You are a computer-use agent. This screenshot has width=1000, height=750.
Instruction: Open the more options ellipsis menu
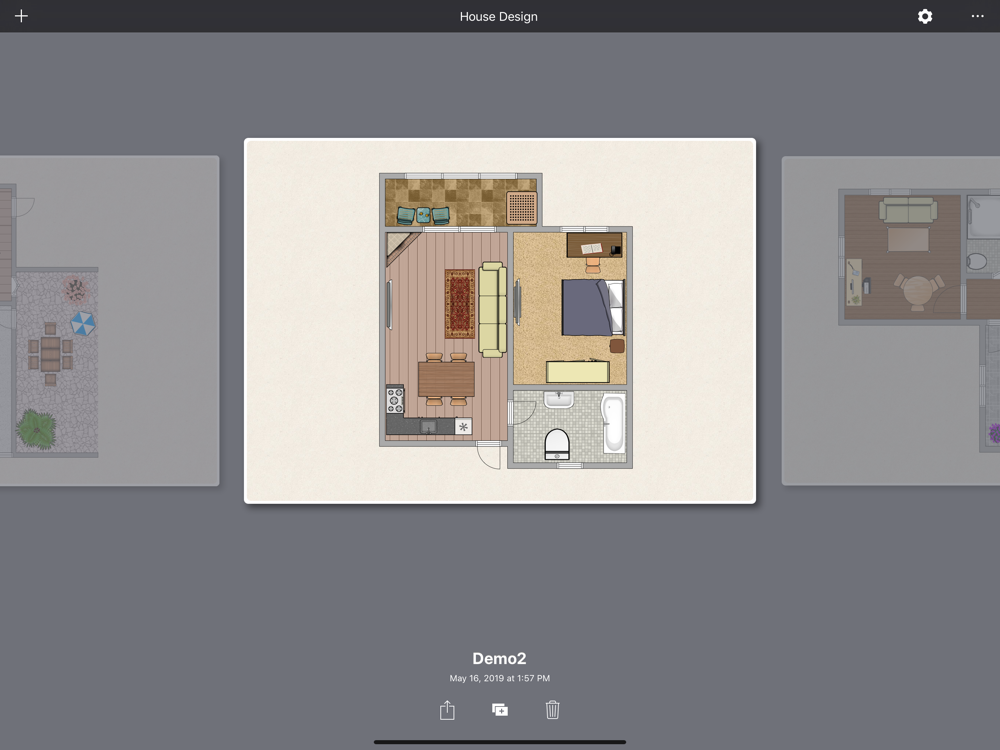point(977,16)
